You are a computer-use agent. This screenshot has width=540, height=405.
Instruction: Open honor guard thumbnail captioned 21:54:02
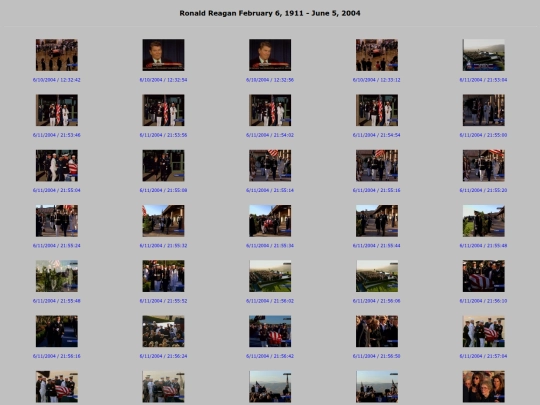pyautogui.click(x=270, y=110)
